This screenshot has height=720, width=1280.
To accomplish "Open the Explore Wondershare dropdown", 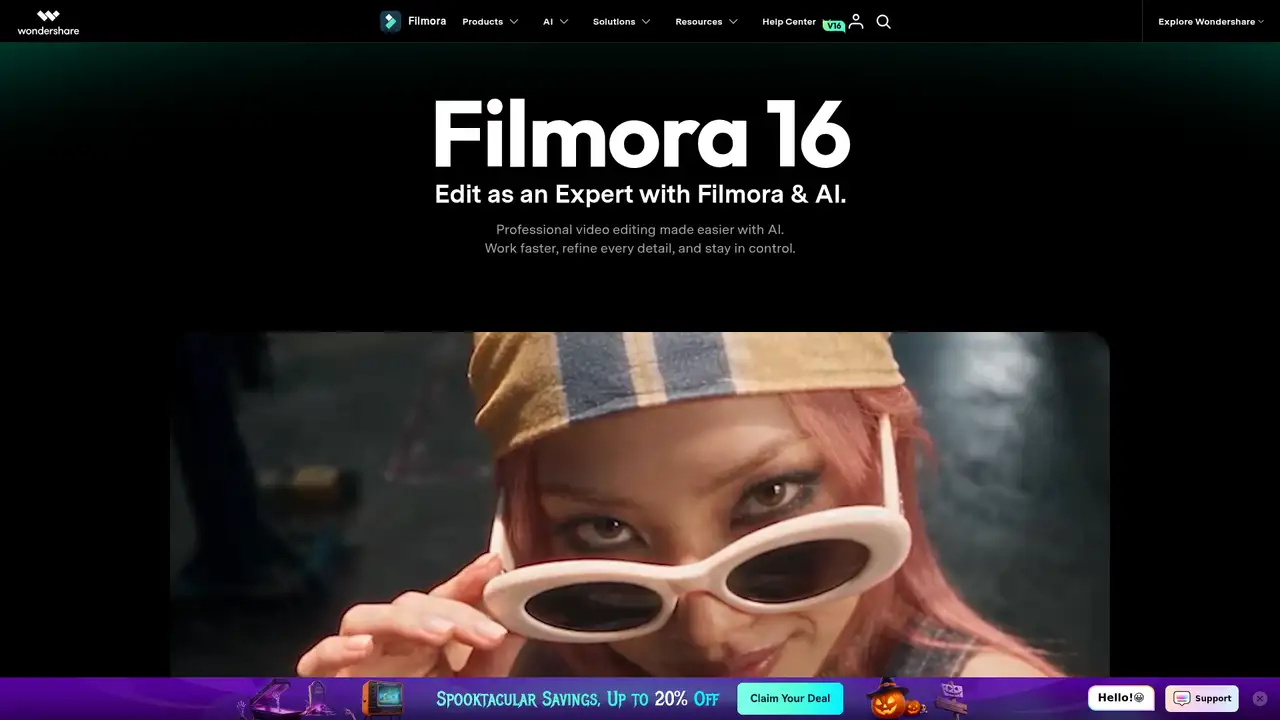I will pos(1211,21).
